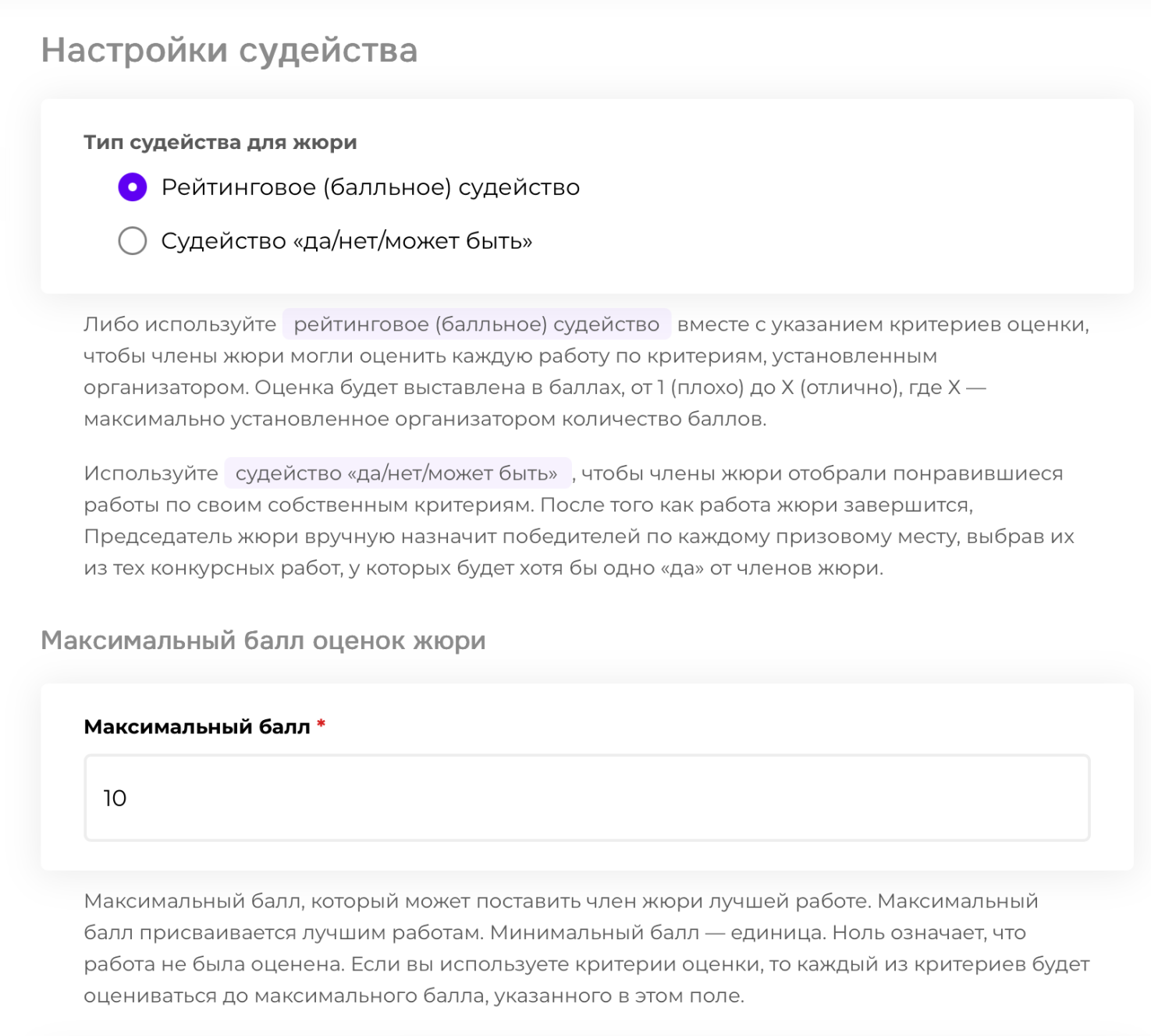Click the Рейтинговое (балльное) судейство option label

coord(370,187)
